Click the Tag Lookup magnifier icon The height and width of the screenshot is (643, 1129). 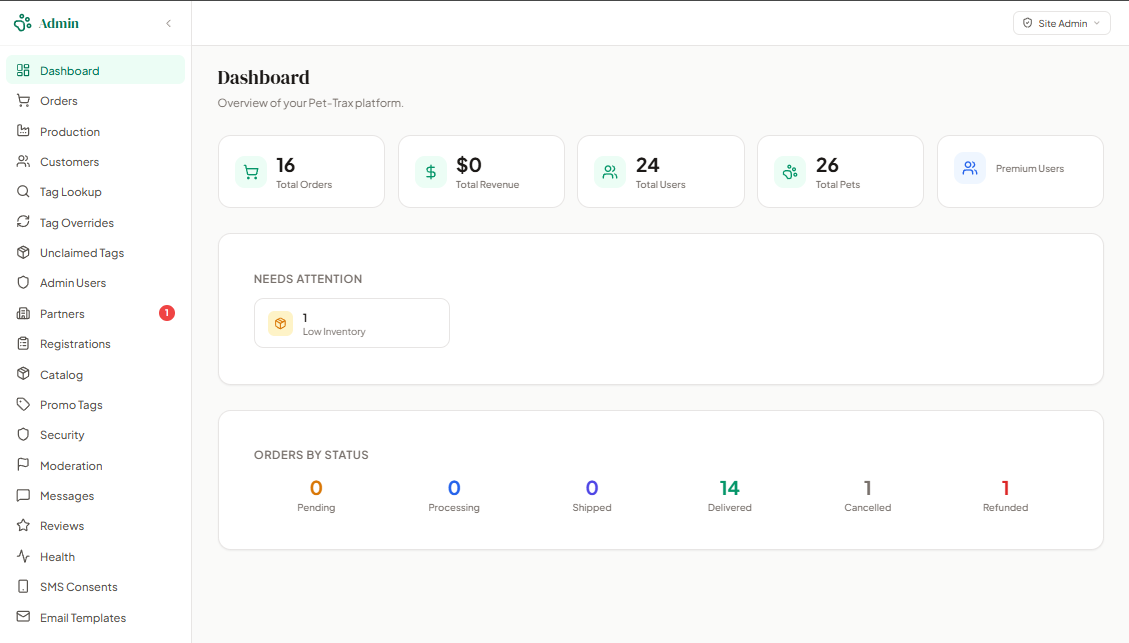(23, 192)
